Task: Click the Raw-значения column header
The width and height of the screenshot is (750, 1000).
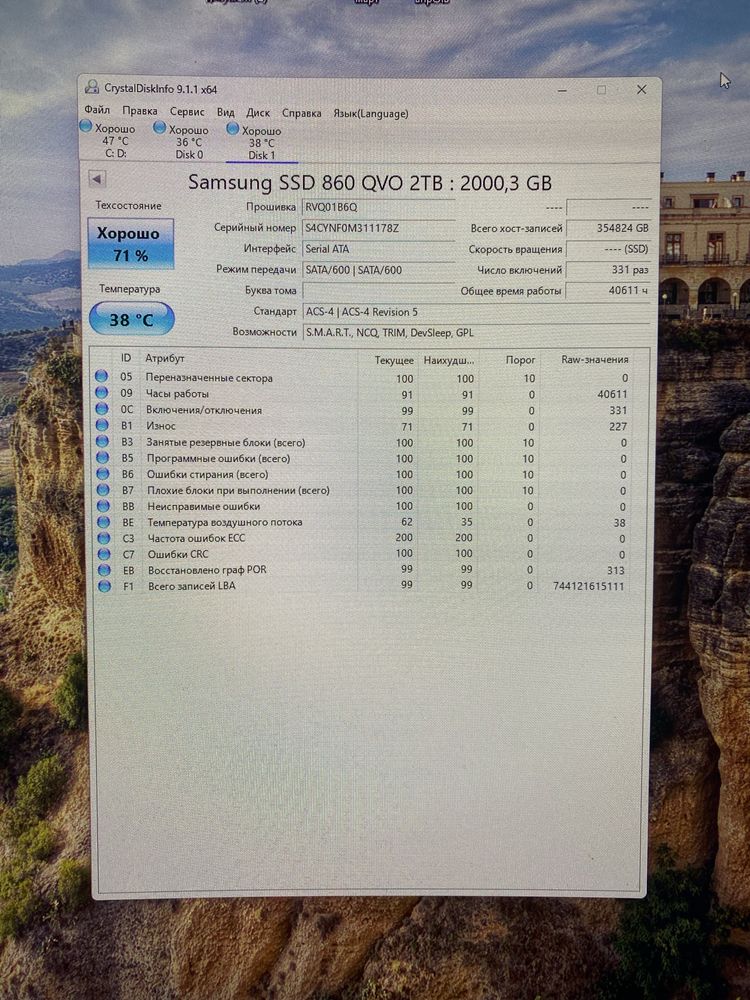Action: [x=594, y=360]
